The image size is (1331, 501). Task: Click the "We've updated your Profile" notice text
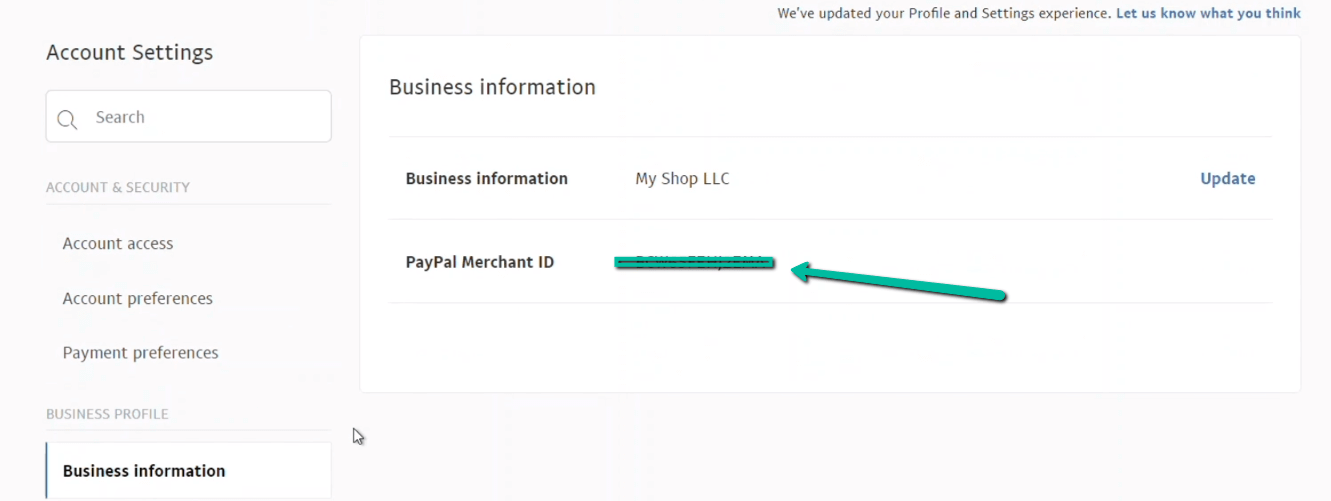pos(943,13)
